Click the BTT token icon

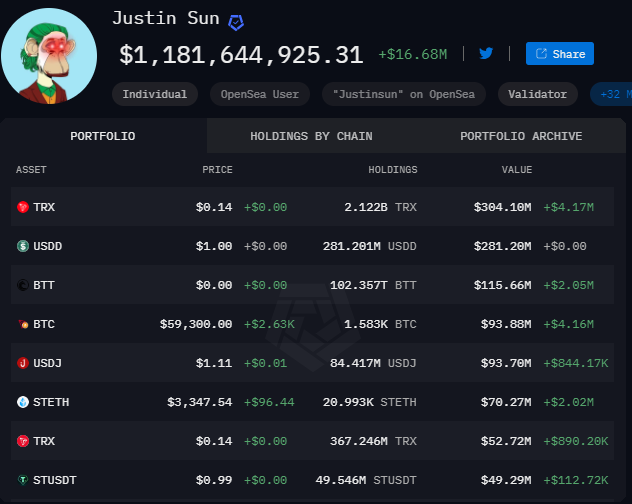tap(23, 285)
